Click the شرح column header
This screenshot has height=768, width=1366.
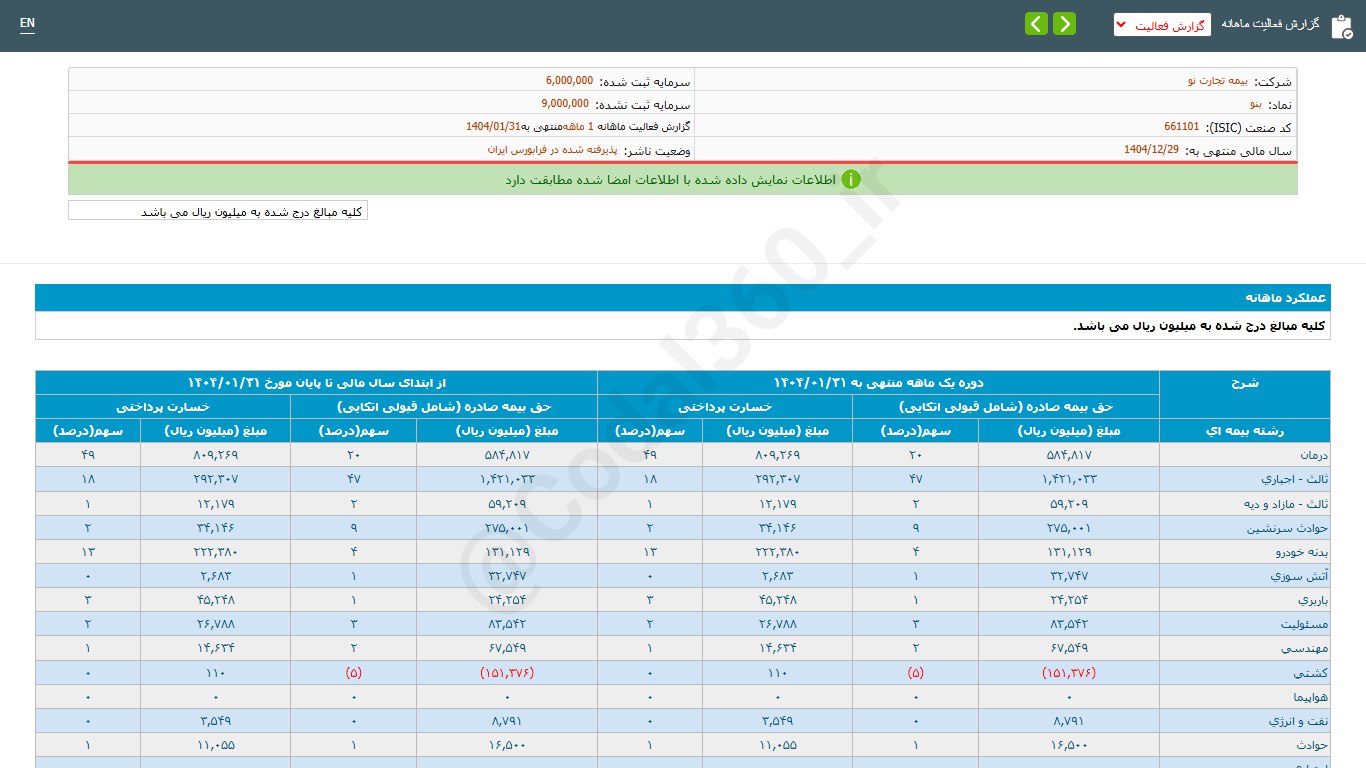(1244, 383)
